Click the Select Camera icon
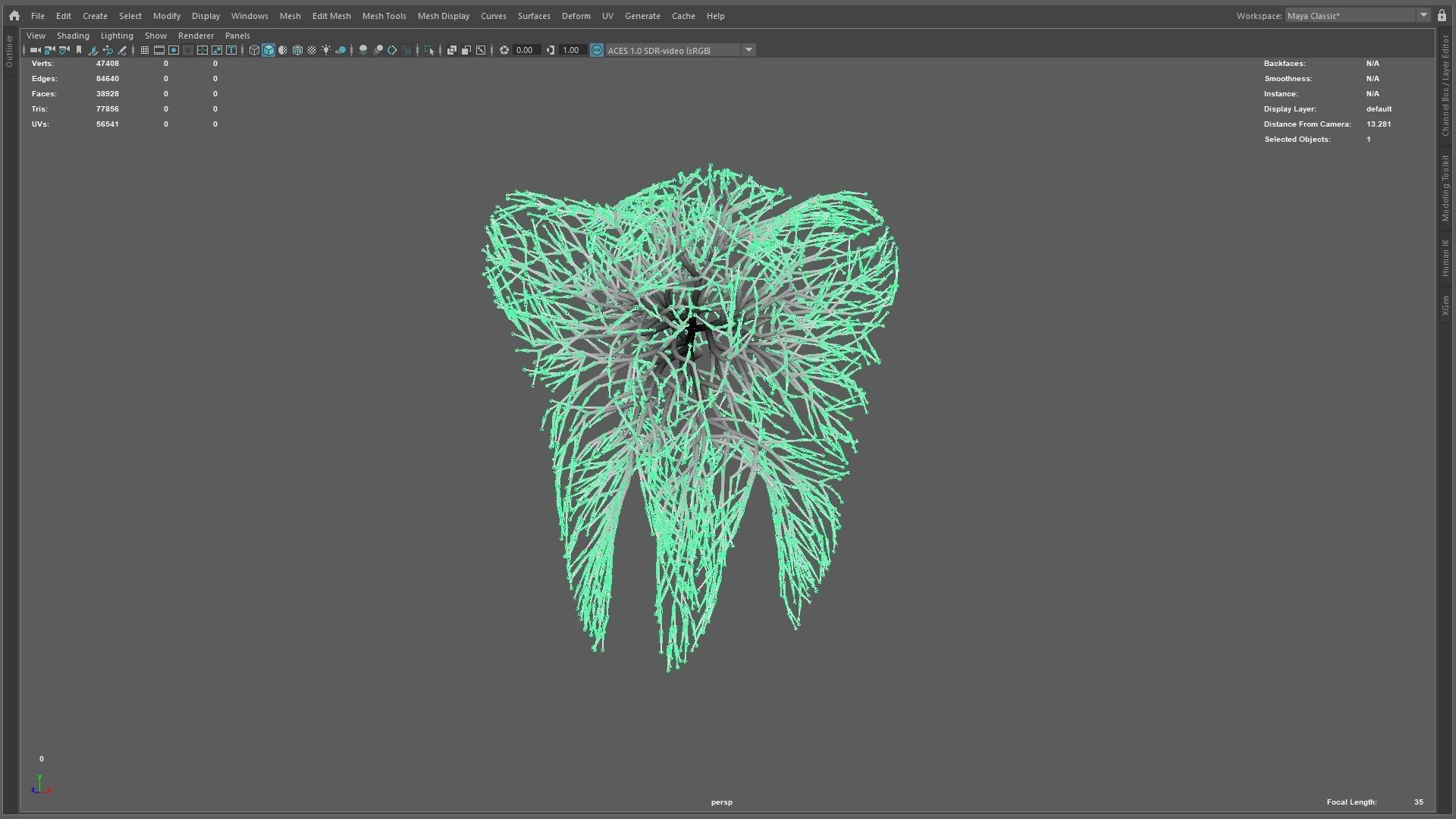 coord(35,50)
